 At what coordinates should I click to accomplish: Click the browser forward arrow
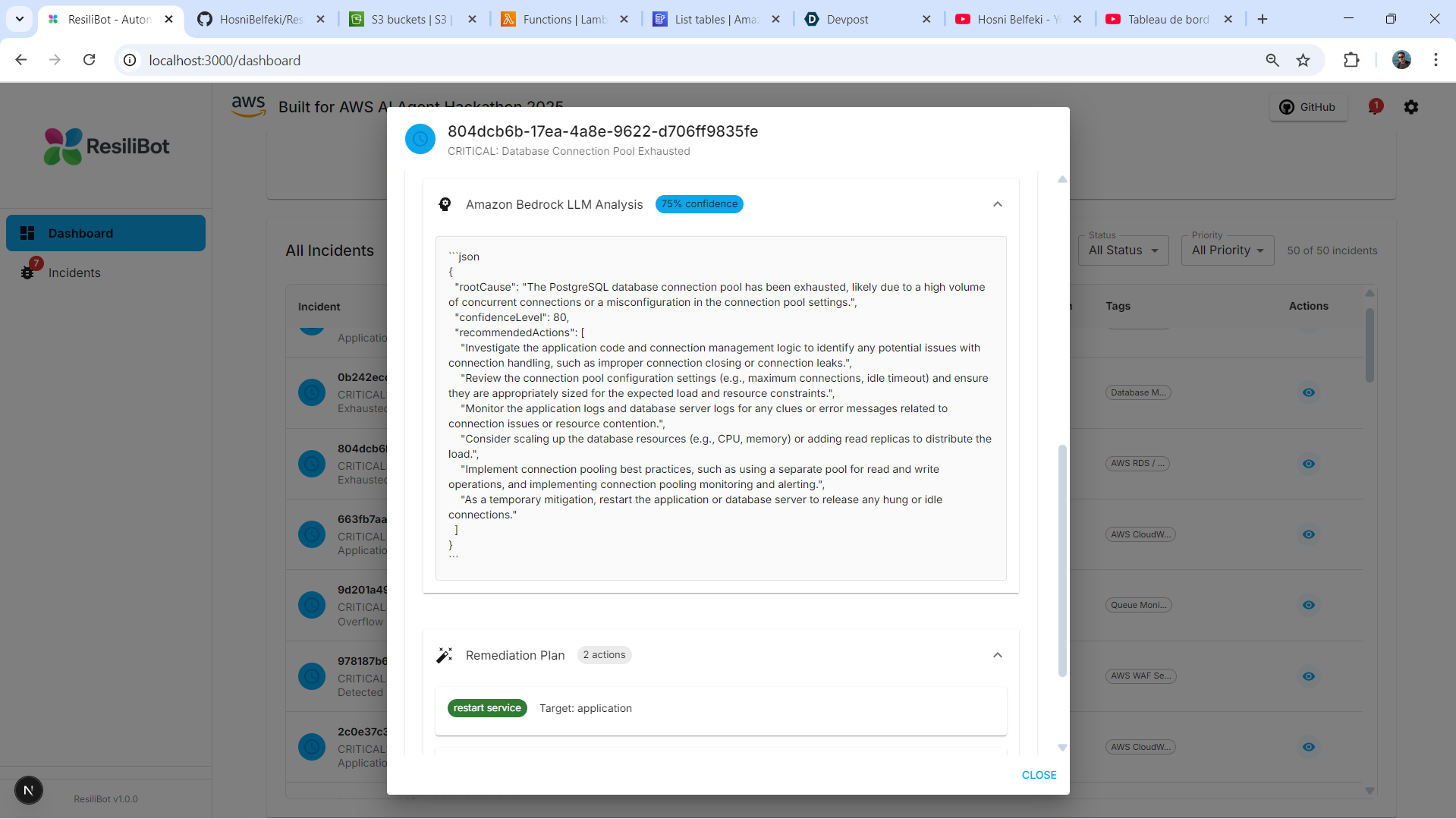click(55, 60)
